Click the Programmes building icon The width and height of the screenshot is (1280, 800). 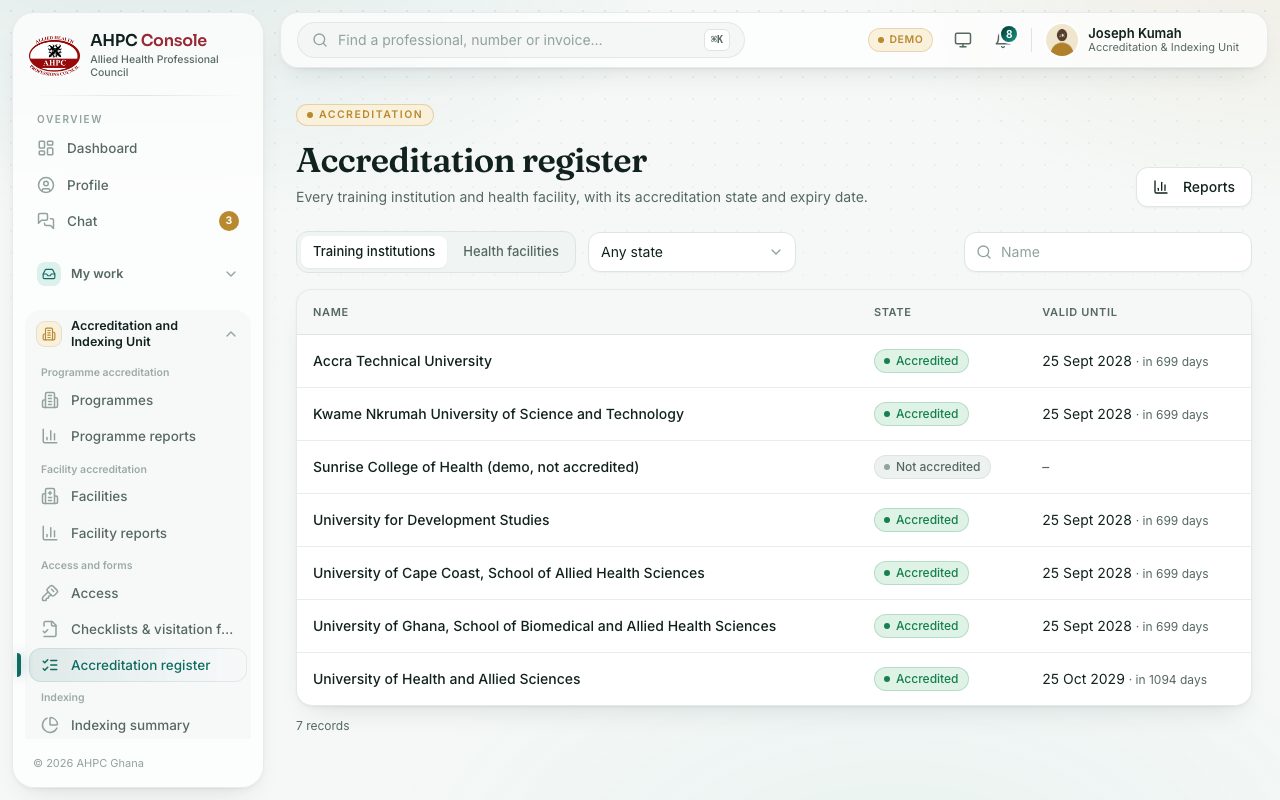(x=50, y=400)
